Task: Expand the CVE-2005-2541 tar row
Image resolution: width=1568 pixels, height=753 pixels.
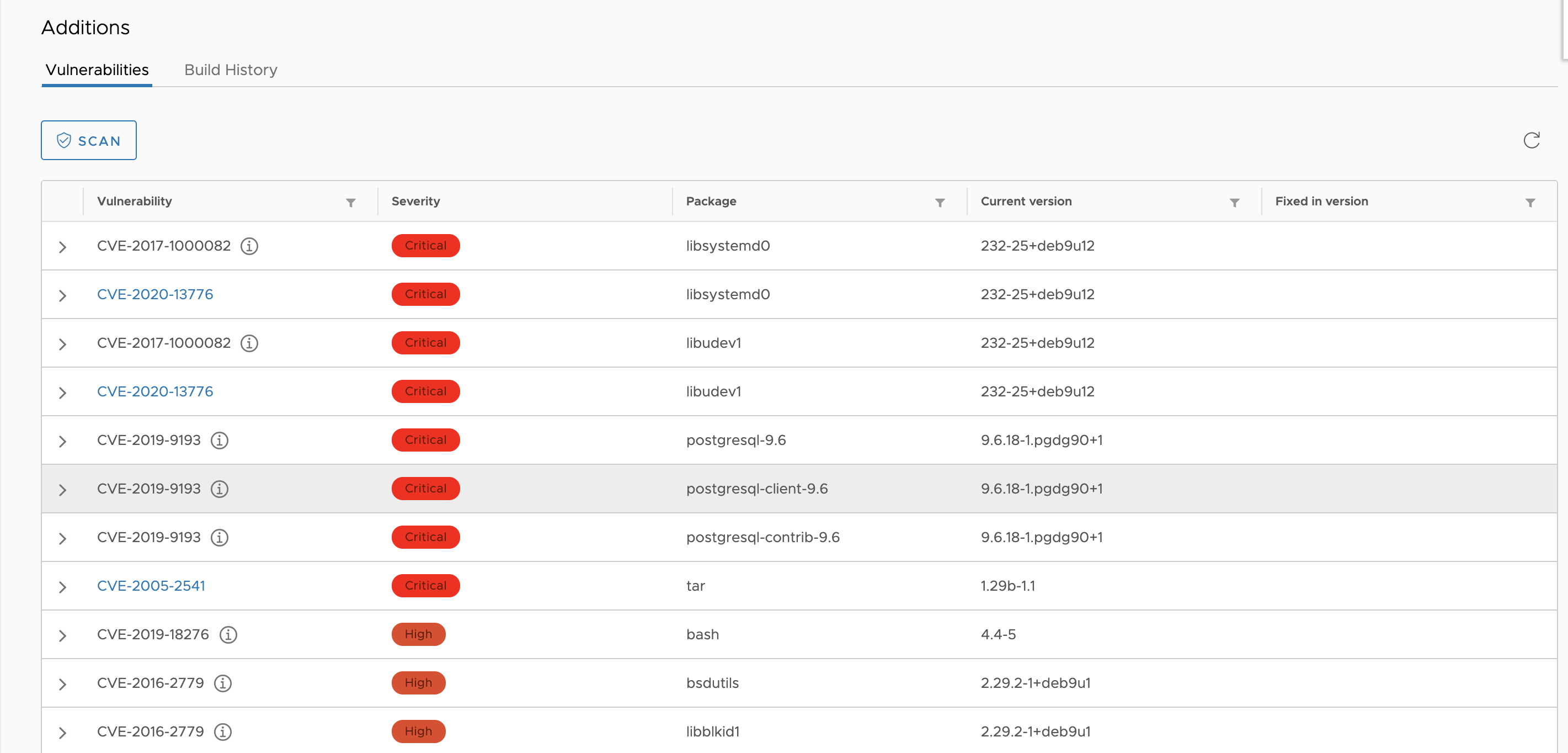Action: click(63, 587)
